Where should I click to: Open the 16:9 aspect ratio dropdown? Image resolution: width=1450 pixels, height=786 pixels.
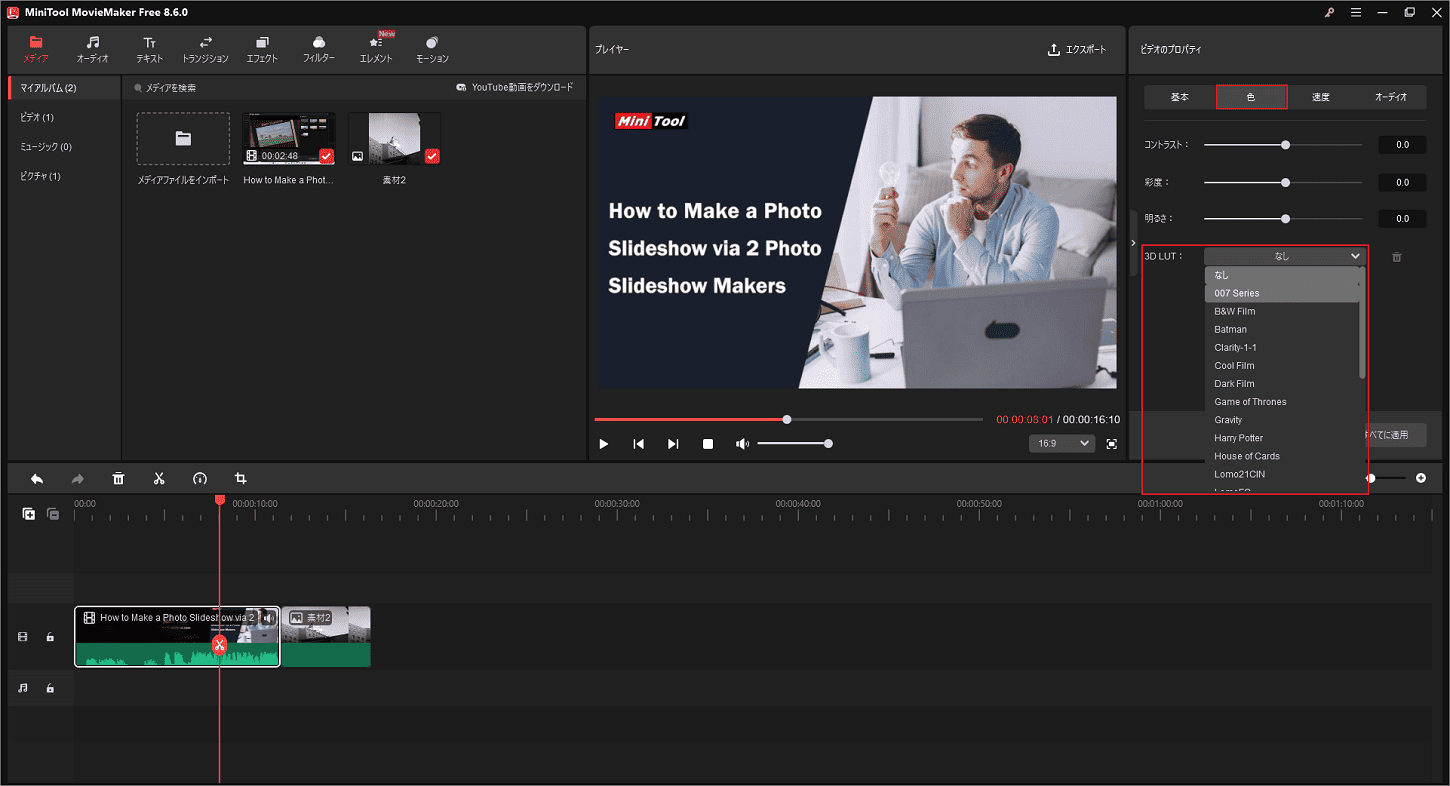tap(1062, 443)
